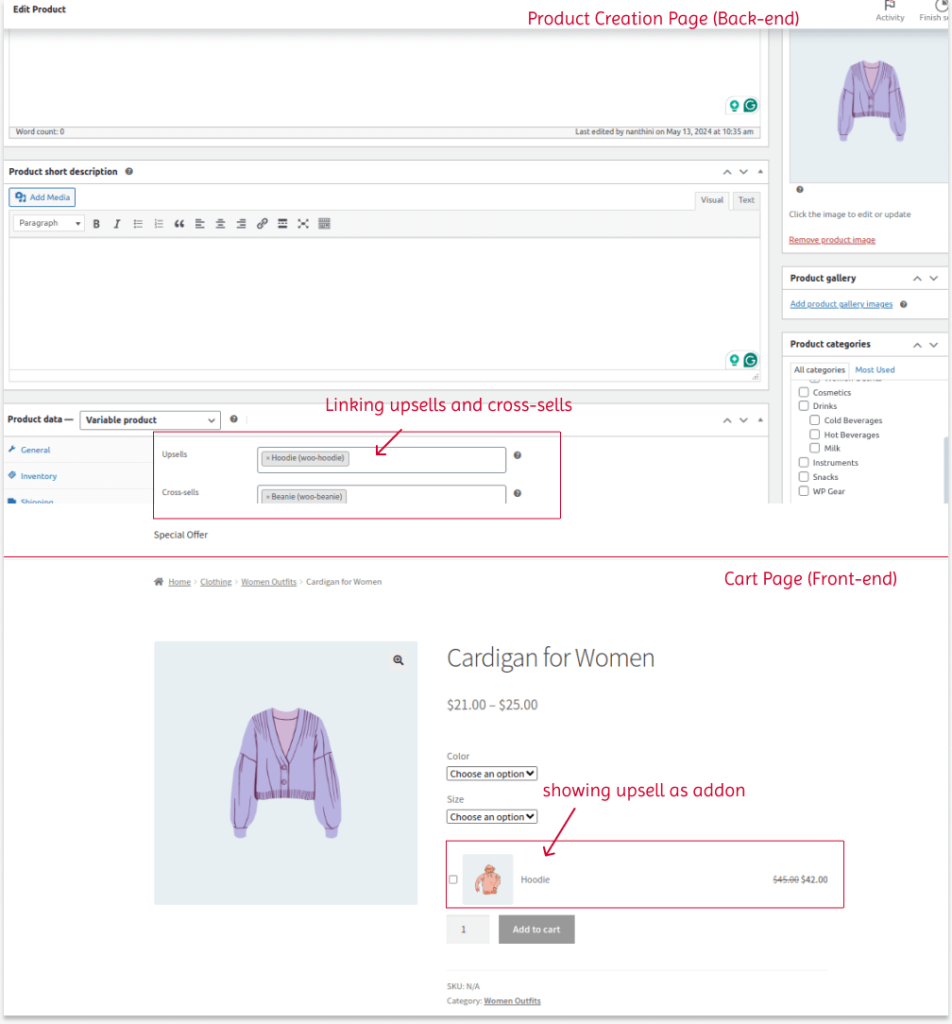Click Remove product image link
Image resolution: width=952 pixels, height=1024 pixels.
pos(832,240)
